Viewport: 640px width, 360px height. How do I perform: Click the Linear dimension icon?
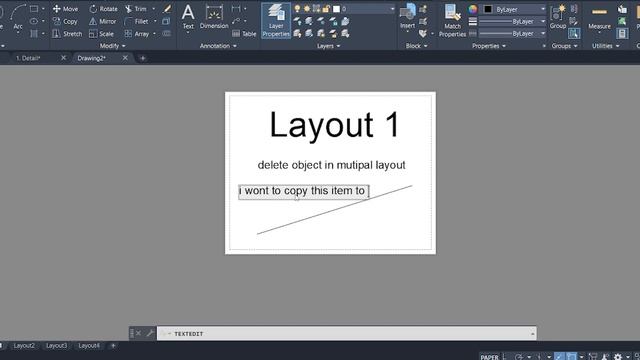(x=236, y=9)
